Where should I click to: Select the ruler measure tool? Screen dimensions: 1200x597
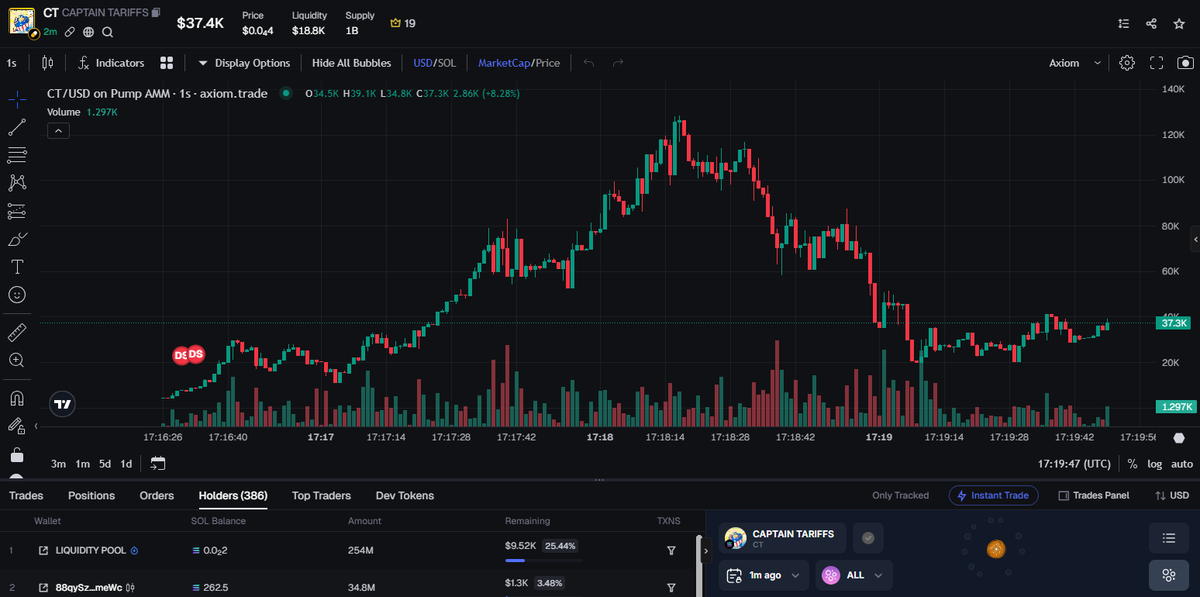click(x=17, y=332)
